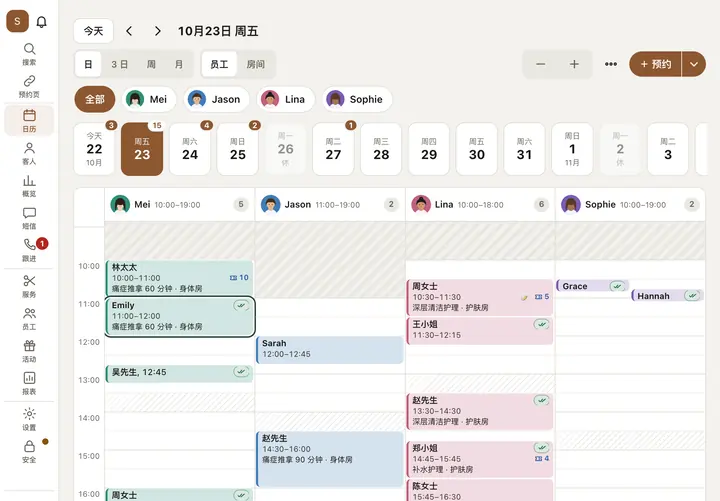Select 周六 31 in date strip

pos(524,149)
